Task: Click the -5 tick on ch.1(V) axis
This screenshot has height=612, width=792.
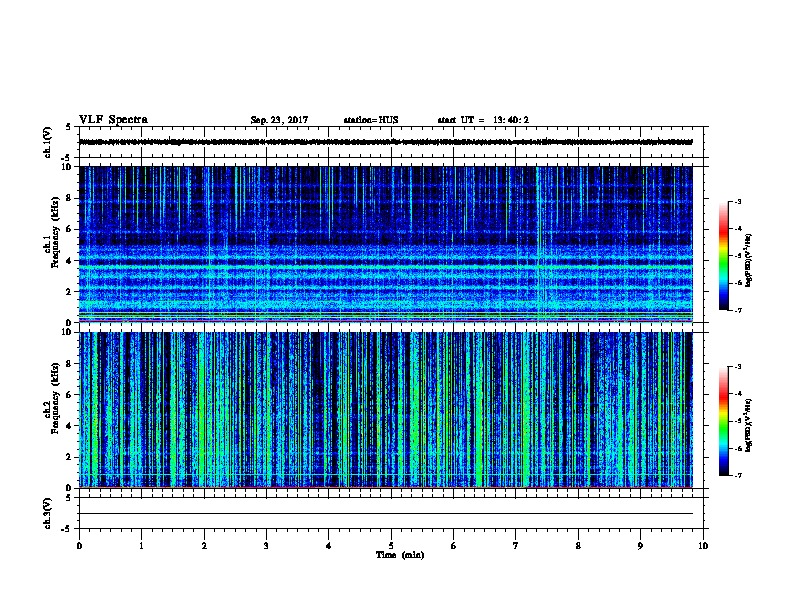Action: (67, 158)
